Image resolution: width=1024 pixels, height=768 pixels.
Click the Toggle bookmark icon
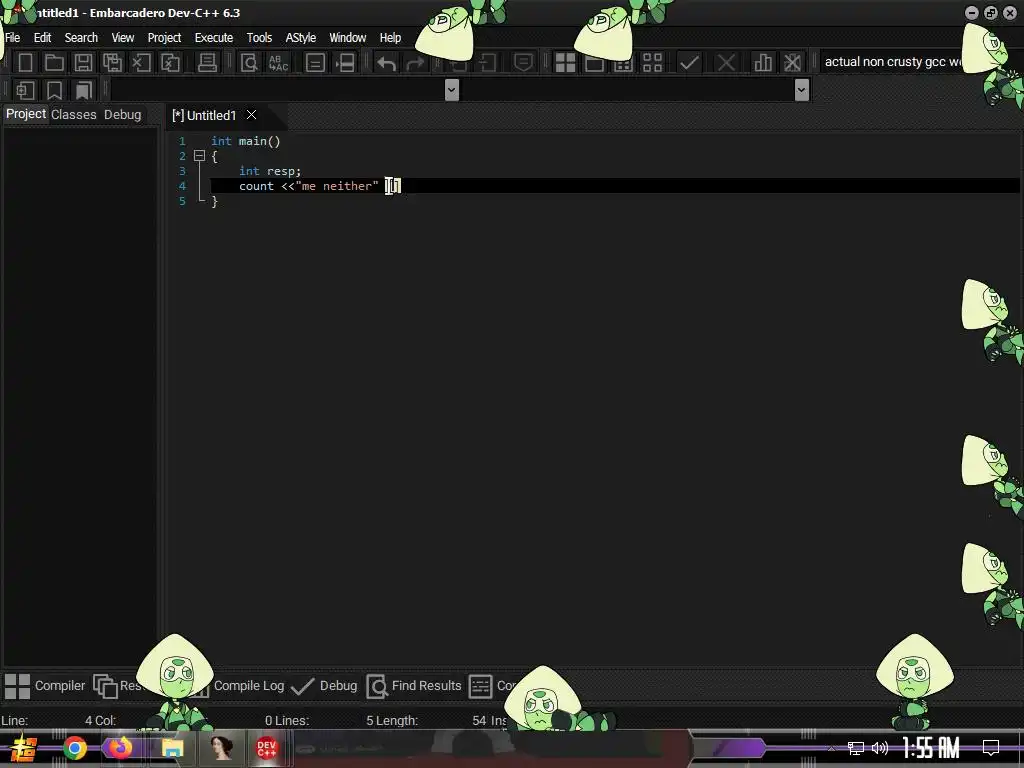[x=54, y=90]
